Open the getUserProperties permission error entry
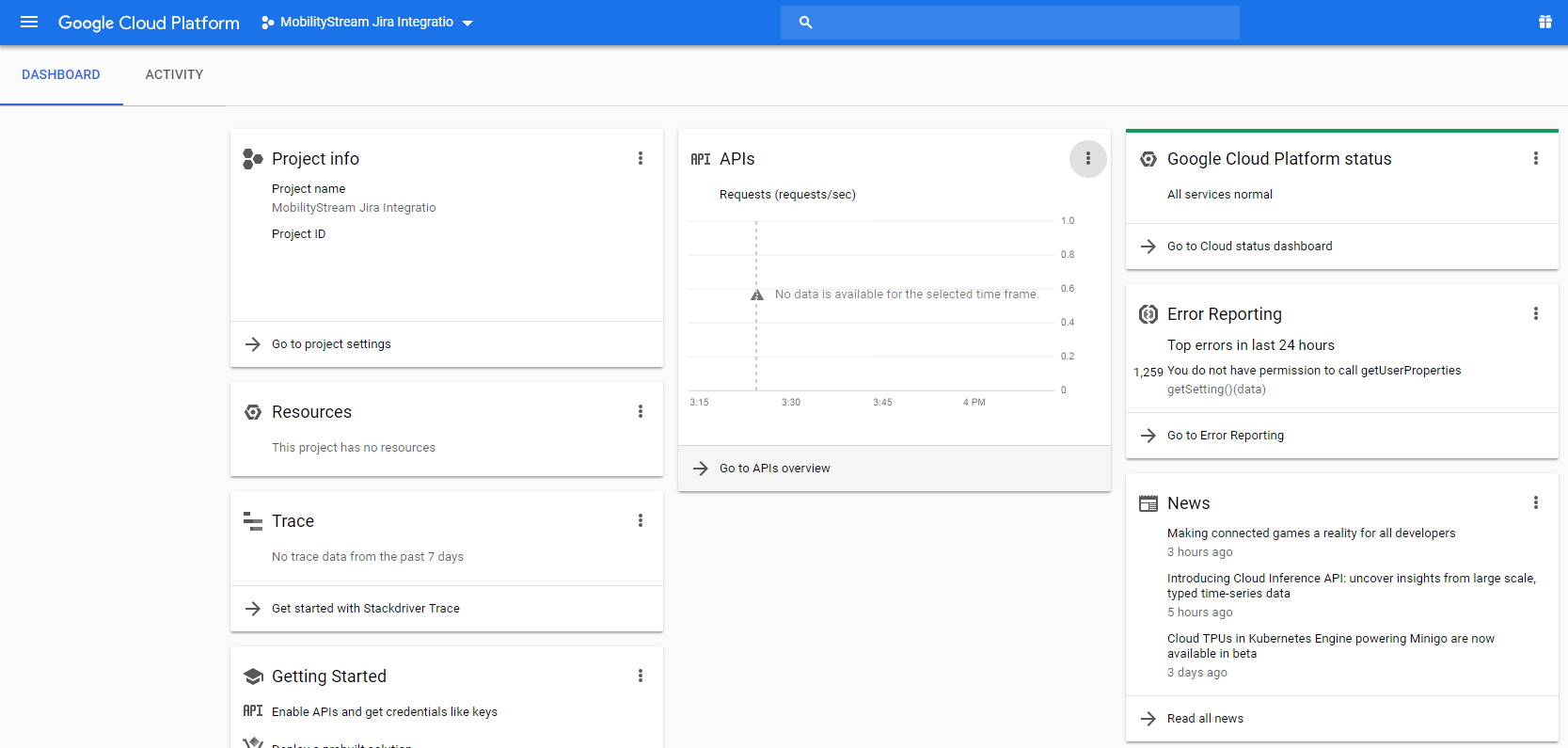The width and height of the screenshot is (1568, 748). pyautogui.click(x=1313, y=371)
